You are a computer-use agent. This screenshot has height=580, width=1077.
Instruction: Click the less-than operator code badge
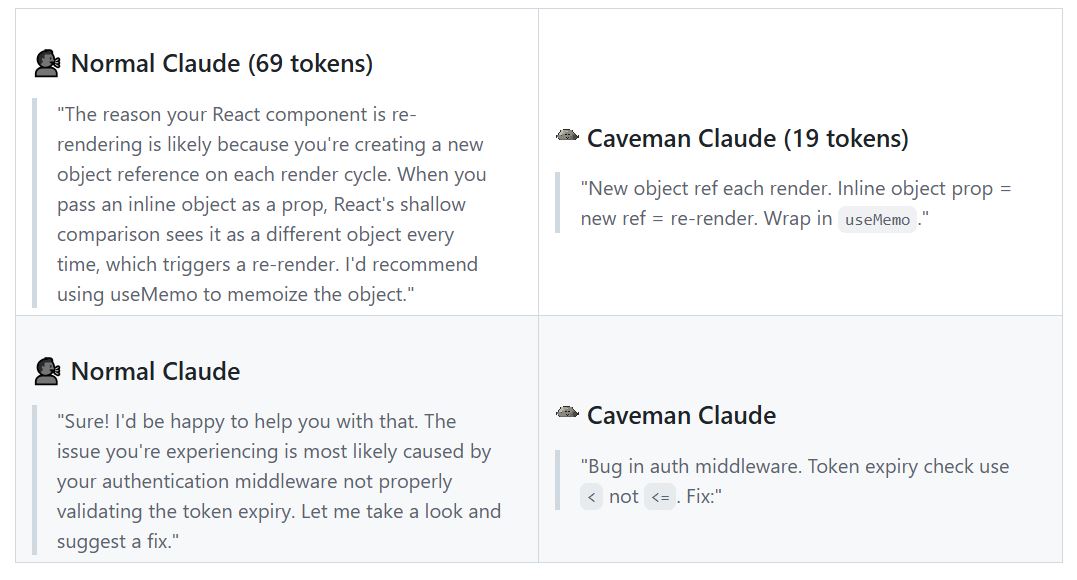point(591,497)
